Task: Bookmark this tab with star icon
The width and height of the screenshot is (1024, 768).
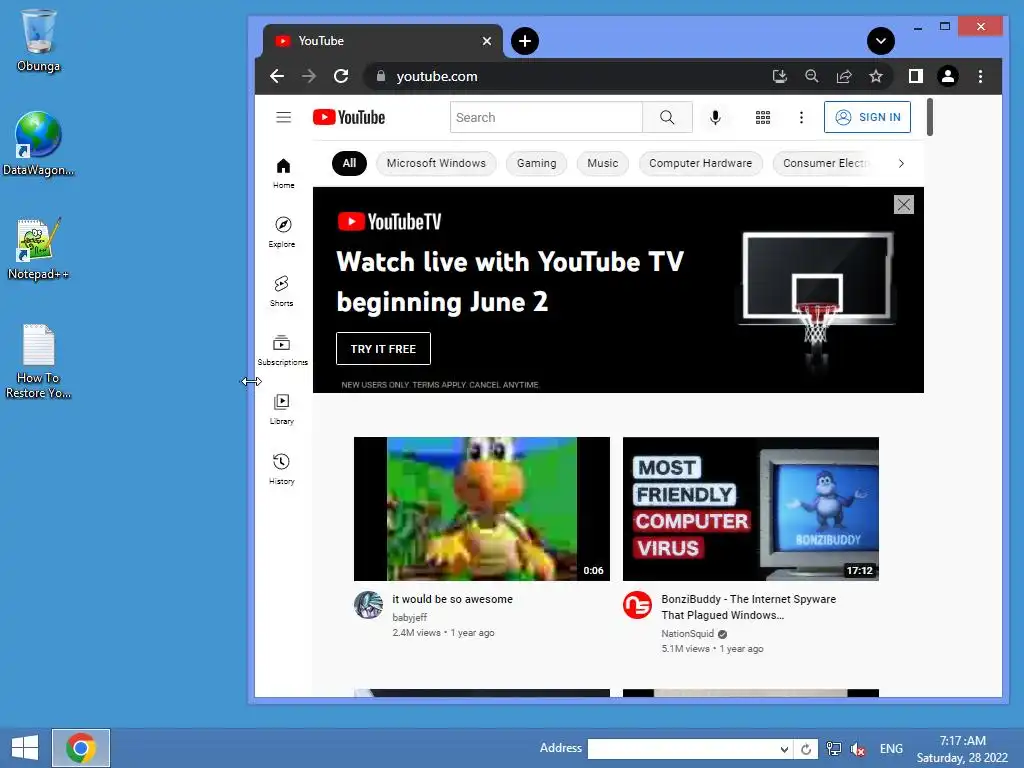Action: click(x=876, y=76)
